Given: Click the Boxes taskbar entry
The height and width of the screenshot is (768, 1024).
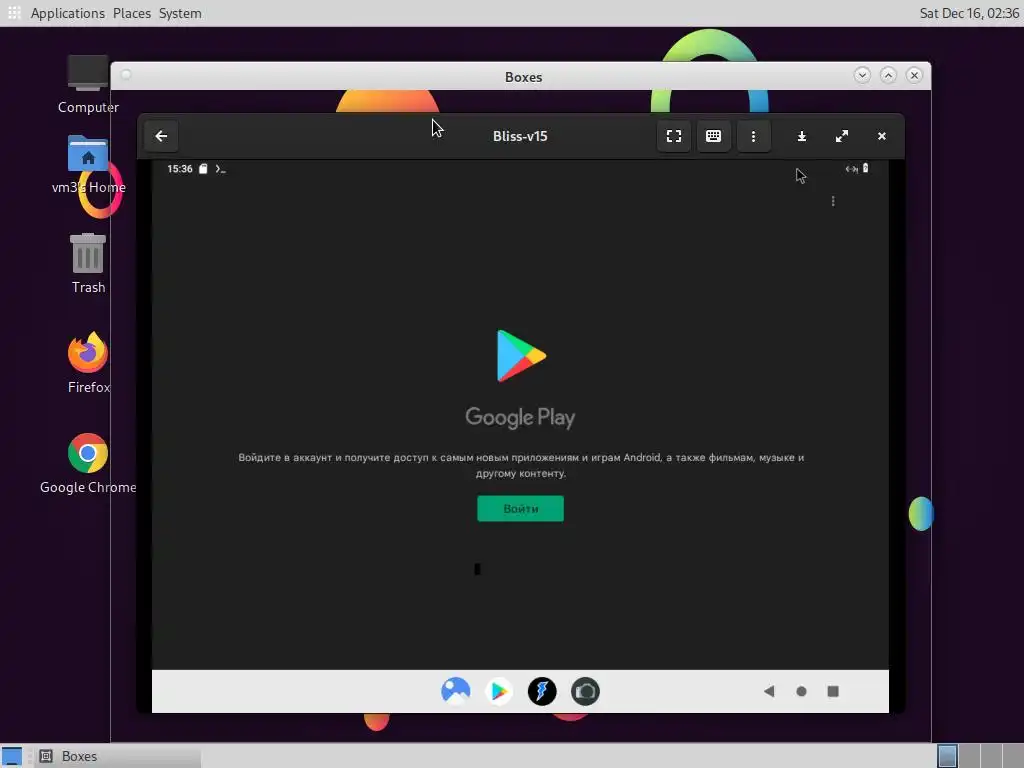Looking at the screenshot, I should tap(118, 756).
